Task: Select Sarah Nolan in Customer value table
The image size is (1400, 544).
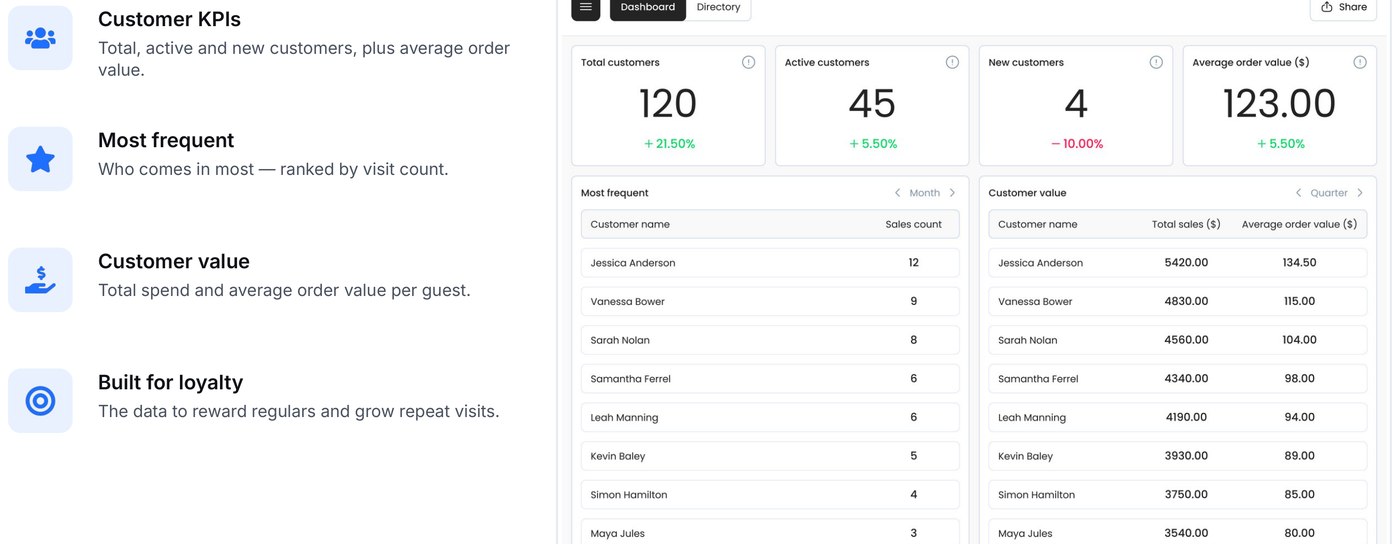Action: pos(1178,340)
